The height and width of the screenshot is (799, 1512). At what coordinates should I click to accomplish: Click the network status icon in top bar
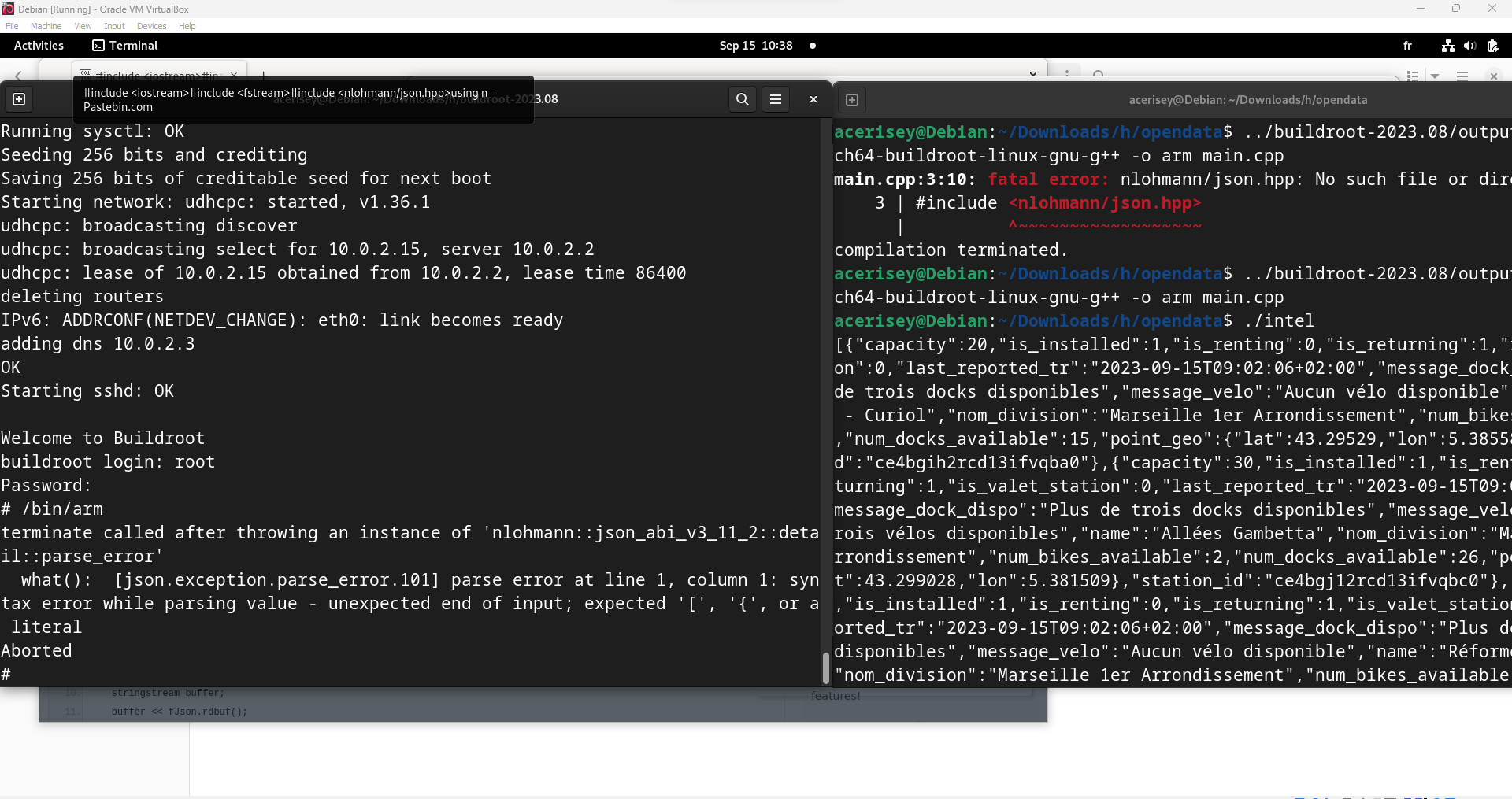pos(1448,46)
